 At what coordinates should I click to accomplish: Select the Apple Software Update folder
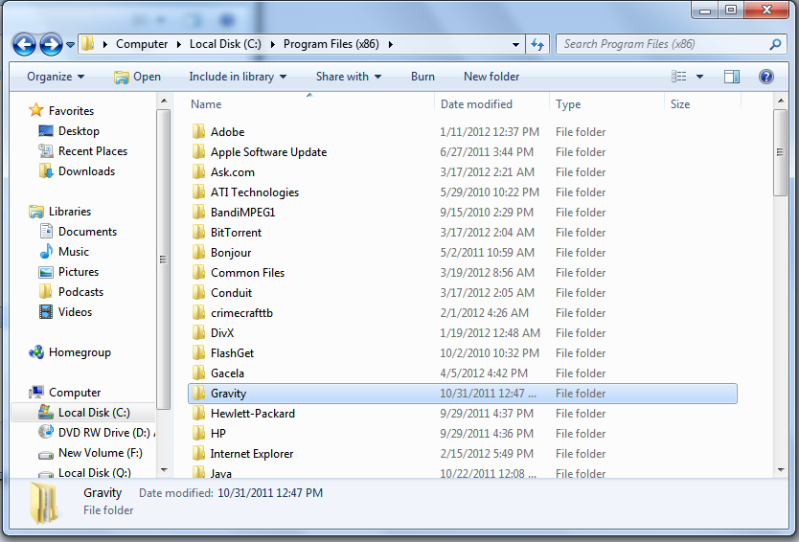(x=462, y=152)
